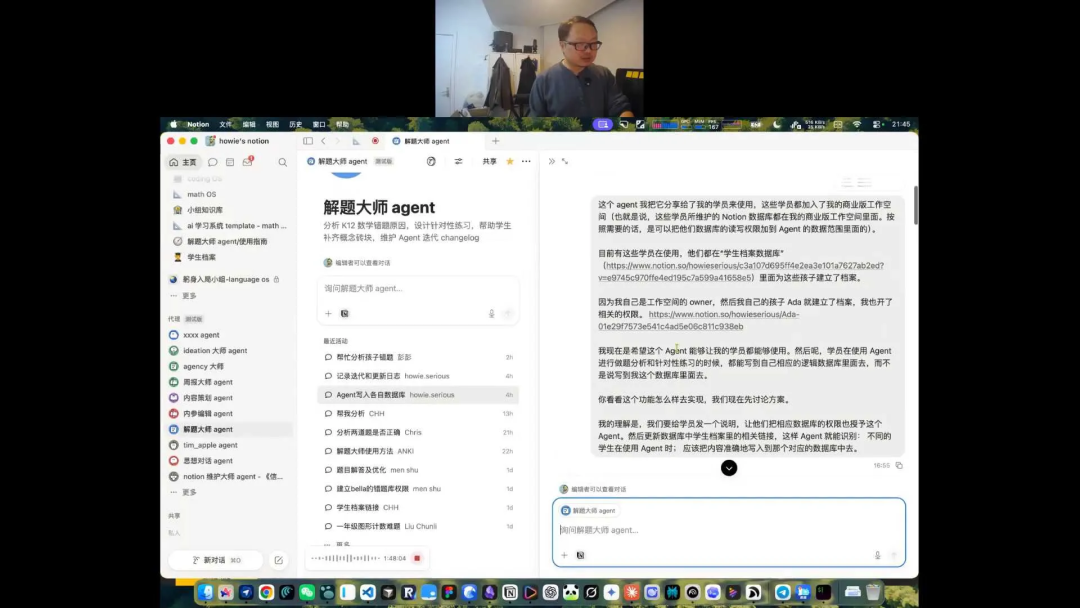
Task: Click the microphone icon in the right chat input
Action: (878, 555)
